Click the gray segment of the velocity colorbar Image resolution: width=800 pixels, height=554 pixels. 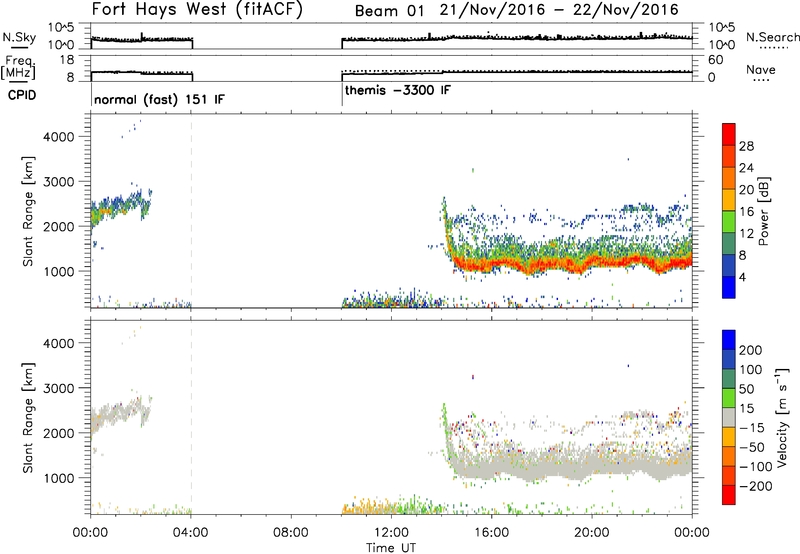(x=729, y=417)
